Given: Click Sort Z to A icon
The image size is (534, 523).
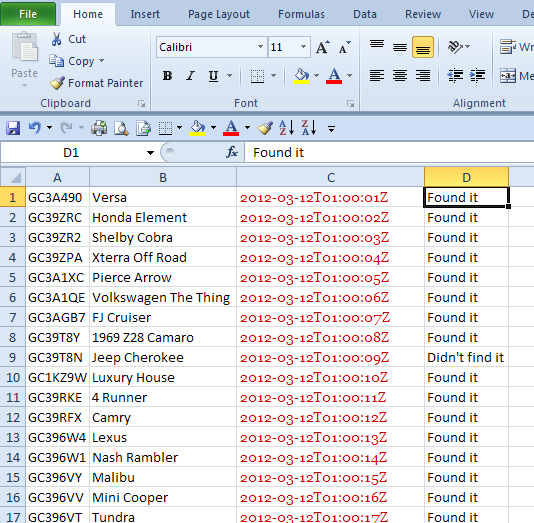Looking at the screenshot, I should coord(309,128).
